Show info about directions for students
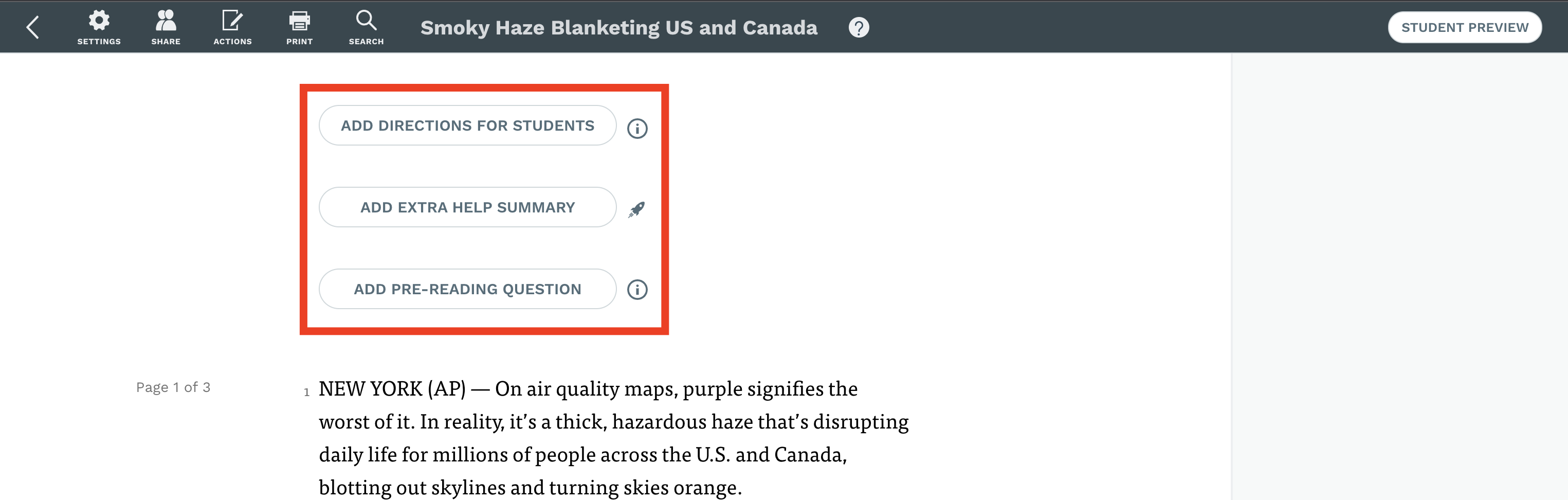The height and width of the screenshot is (500, 1568). tap(637, 129)
